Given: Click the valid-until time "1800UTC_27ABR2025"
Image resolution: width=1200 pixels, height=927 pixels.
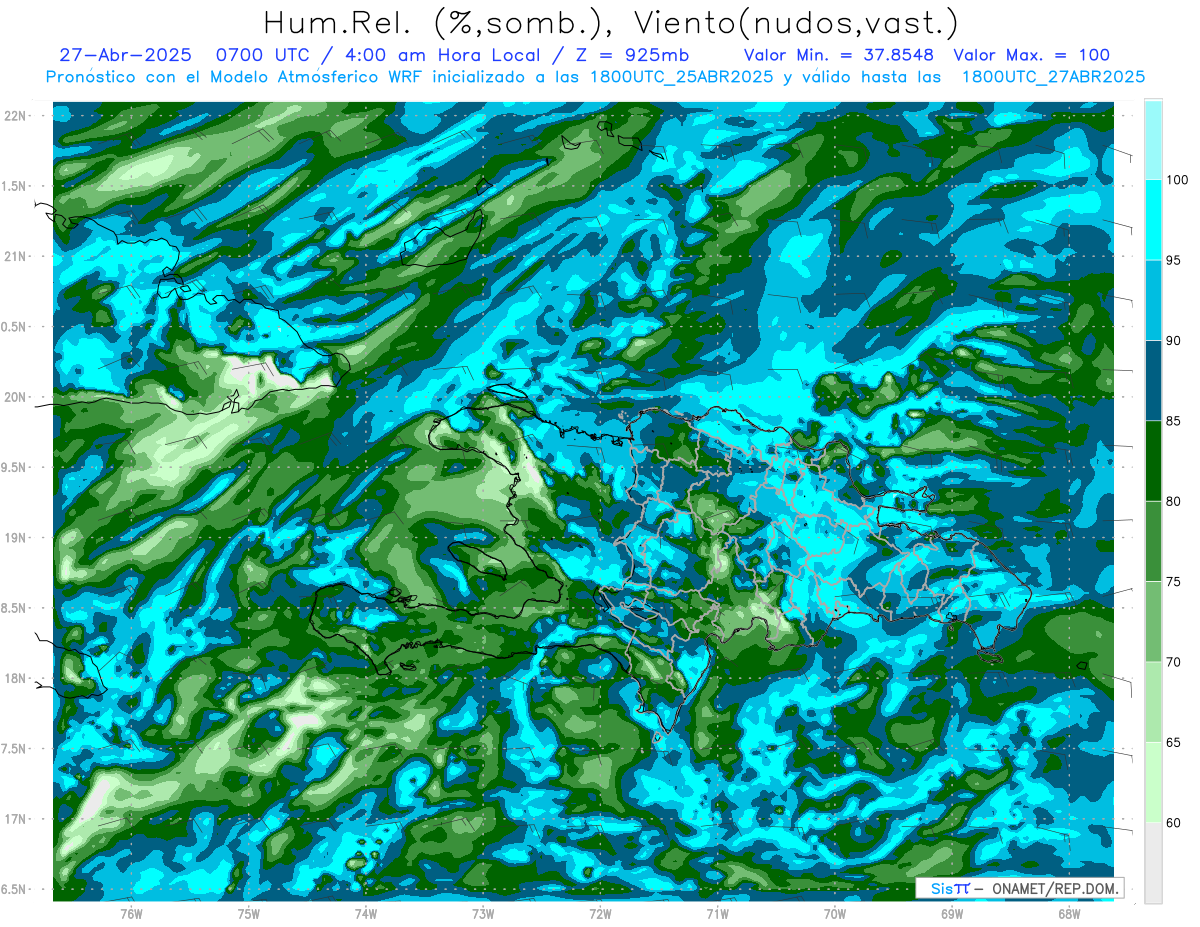Looking at the screenshot, I should coord(1053,77).
